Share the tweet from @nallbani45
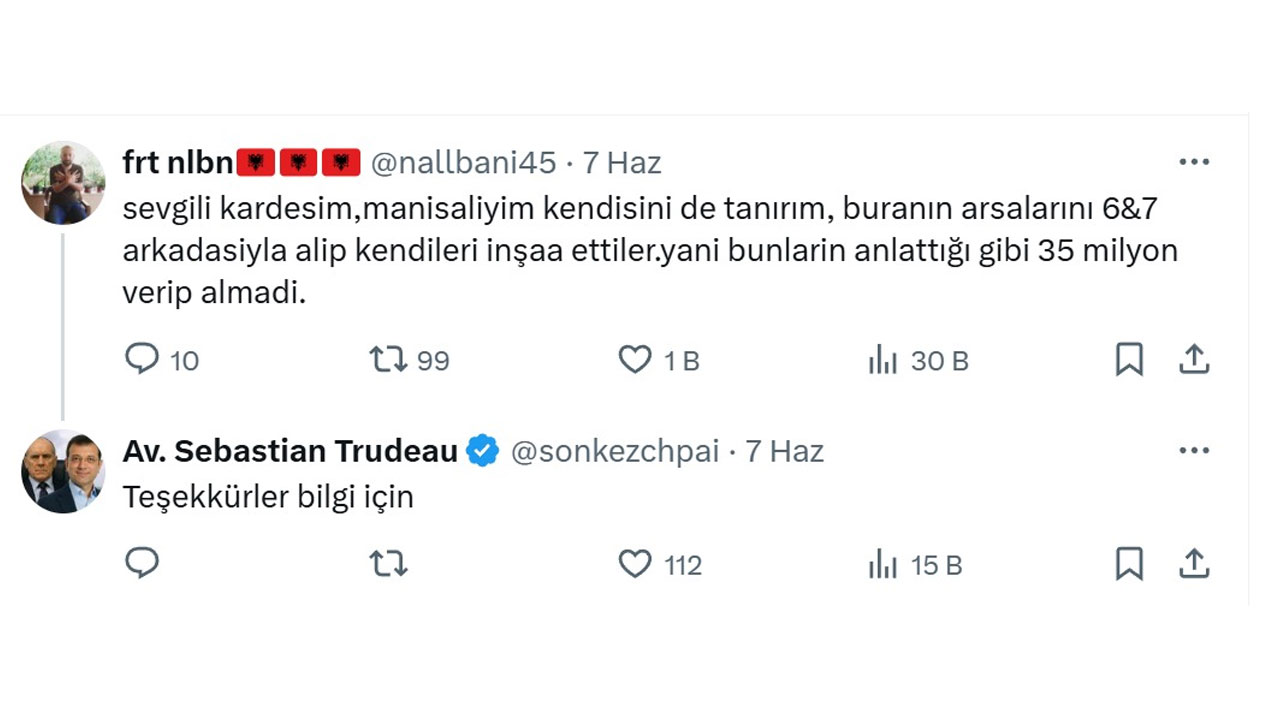This screenshot has height=720, width=1280. (x=1194, y=359)
